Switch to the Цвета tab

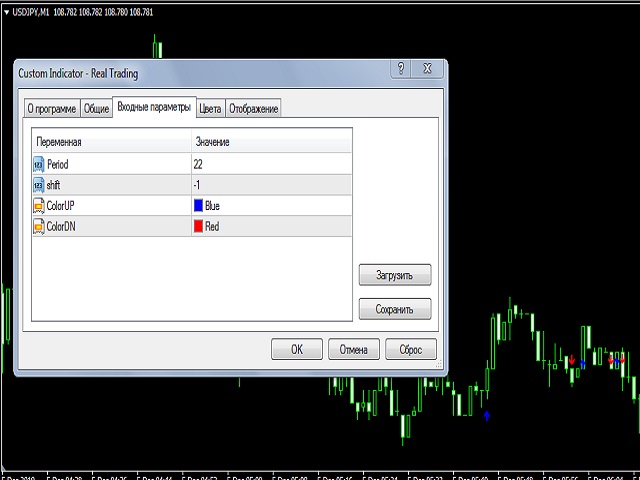pyautogui.click(x=210, y=108)
